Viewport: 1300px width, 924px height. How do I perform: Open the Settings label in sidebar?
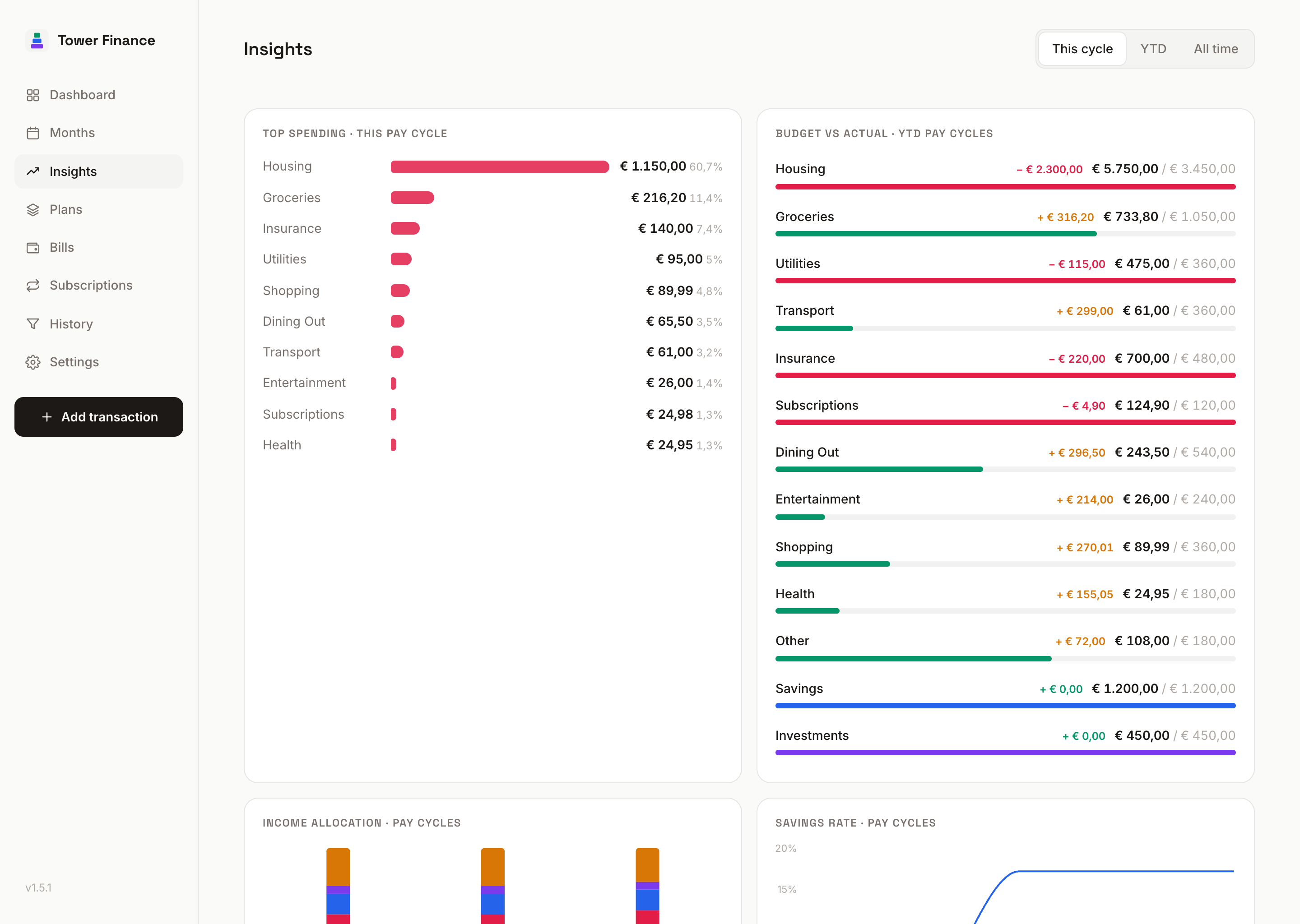pos(74,362)
